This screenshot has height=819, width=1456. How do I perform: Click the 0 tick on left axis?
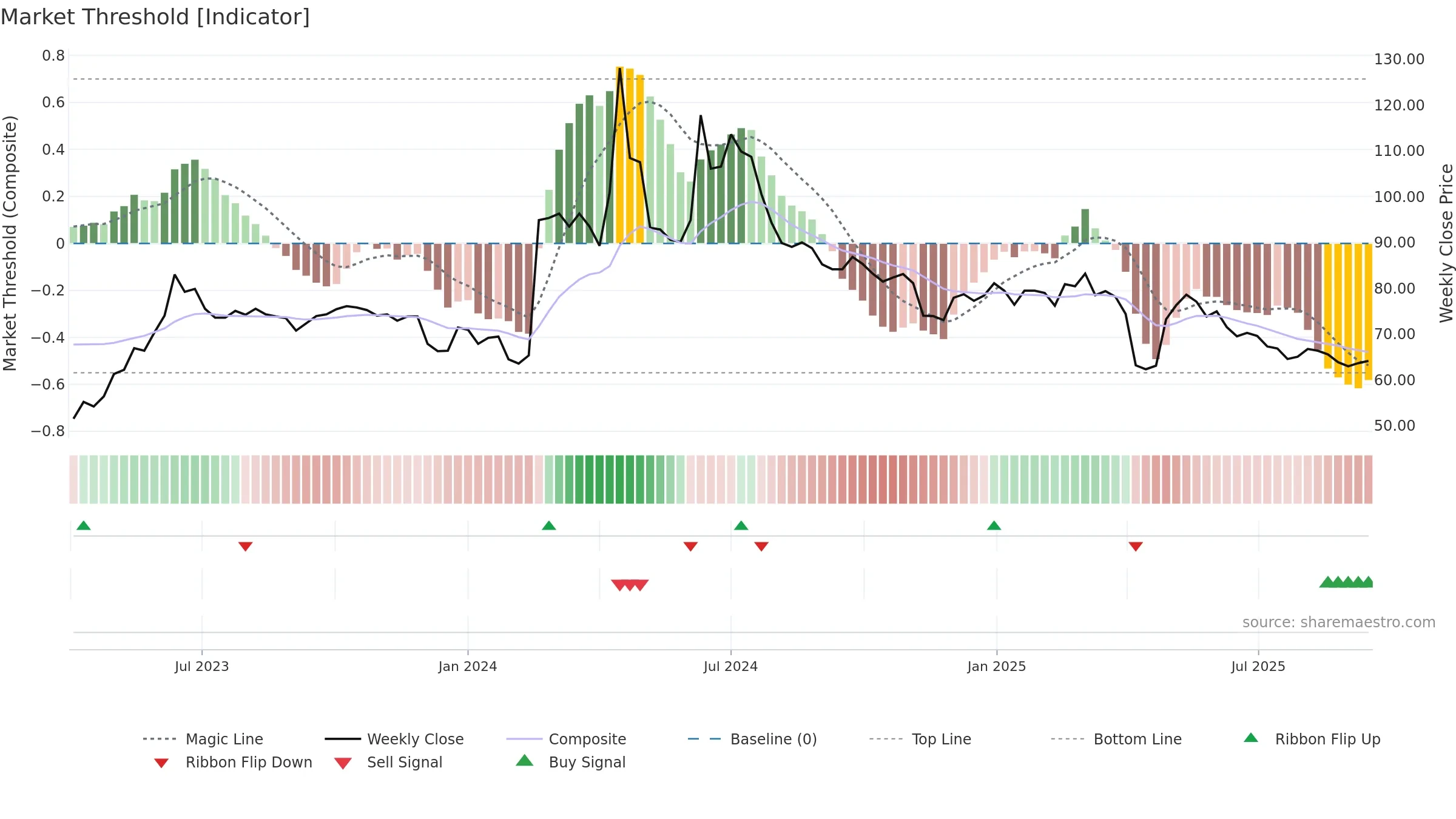(x=60, y=243)
